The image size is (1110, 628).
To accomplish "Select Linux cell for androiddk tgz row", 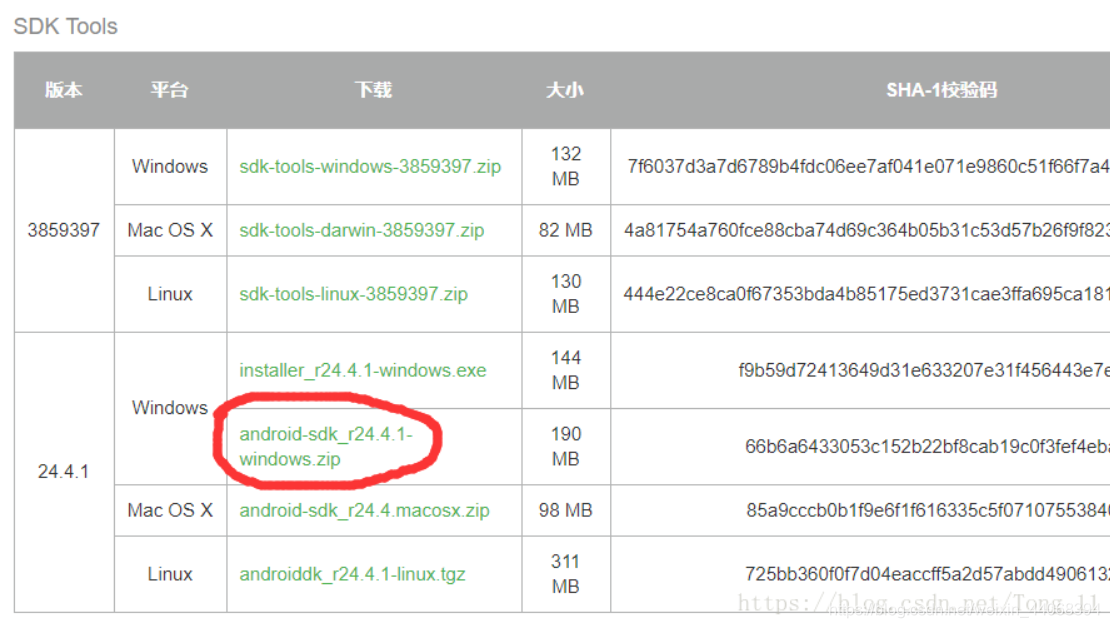I will point(170,574).
